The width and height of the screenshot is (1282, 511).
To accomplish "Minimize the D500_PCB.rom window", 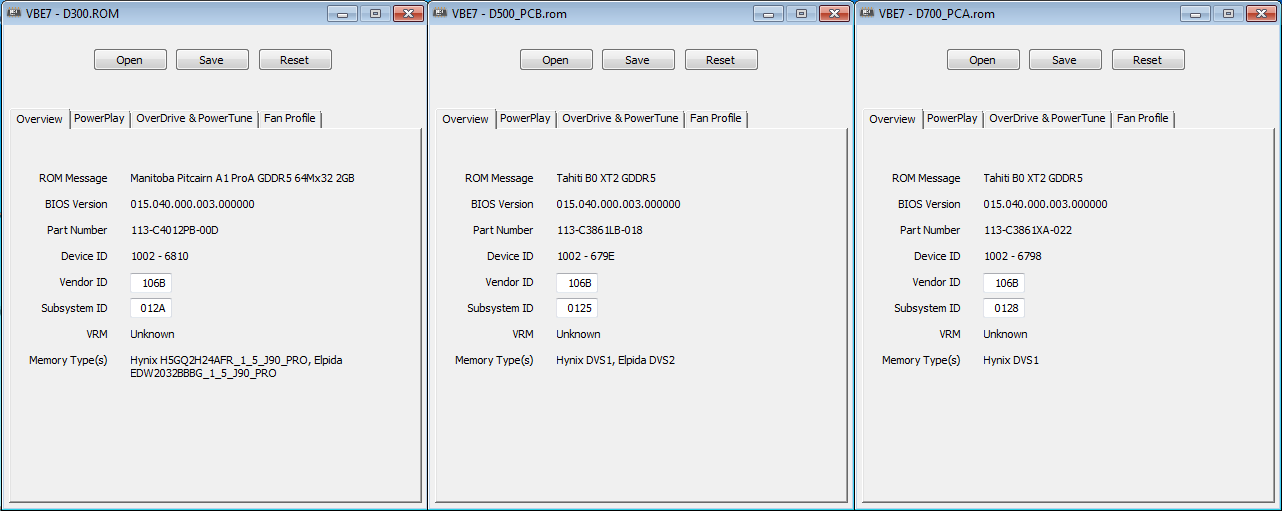I will click(769, 14).
